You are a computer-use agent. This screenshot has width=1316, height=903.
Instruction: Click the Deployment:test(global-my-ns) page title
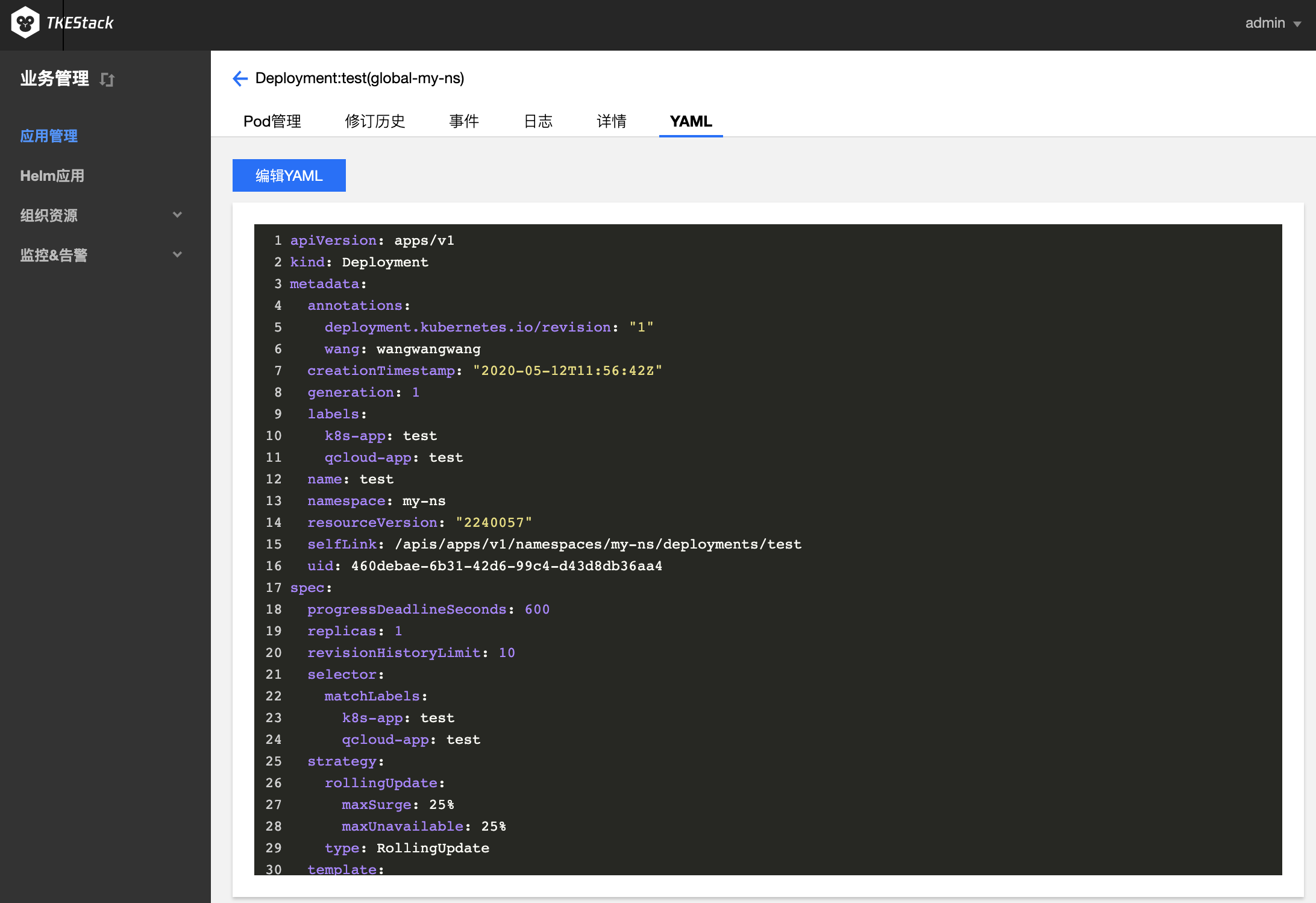pos(360,78)
